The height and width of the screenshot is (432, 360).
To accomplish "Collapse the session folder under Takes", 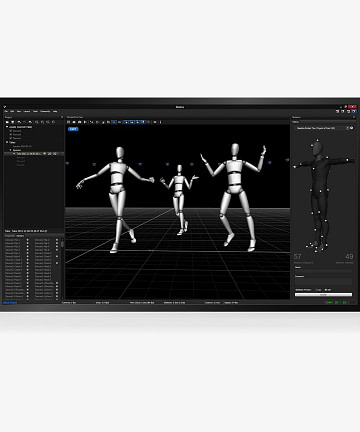I will point(10,150).
